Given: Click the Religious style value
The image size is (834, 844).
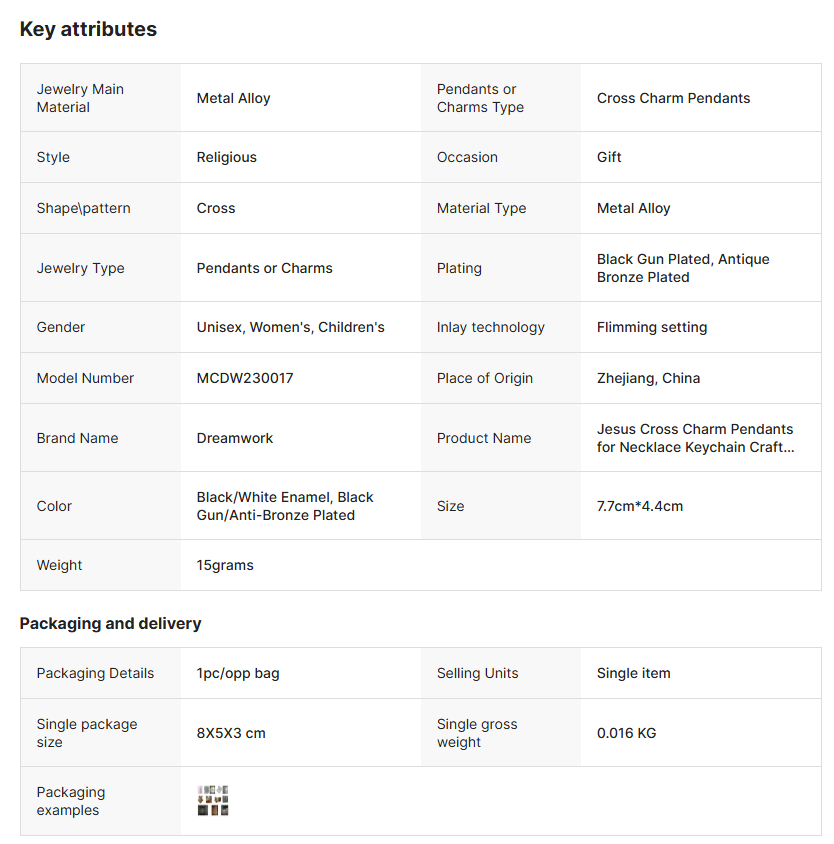Looking at the screenshot, I should tap(226, 157).
